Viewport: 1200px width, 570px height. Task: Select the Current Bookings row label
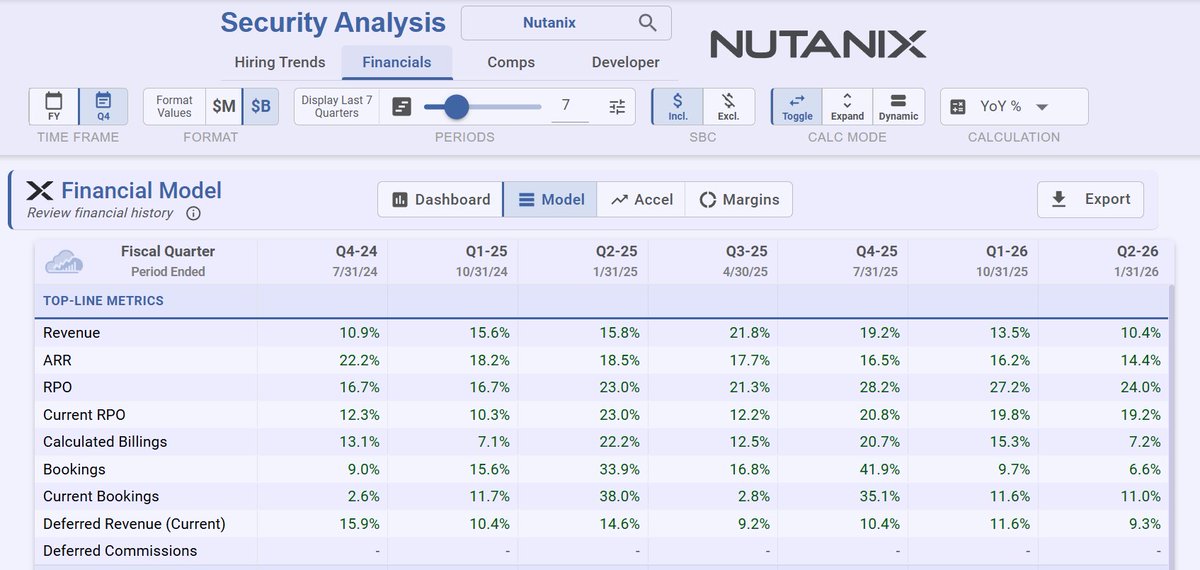coord(101,496)
